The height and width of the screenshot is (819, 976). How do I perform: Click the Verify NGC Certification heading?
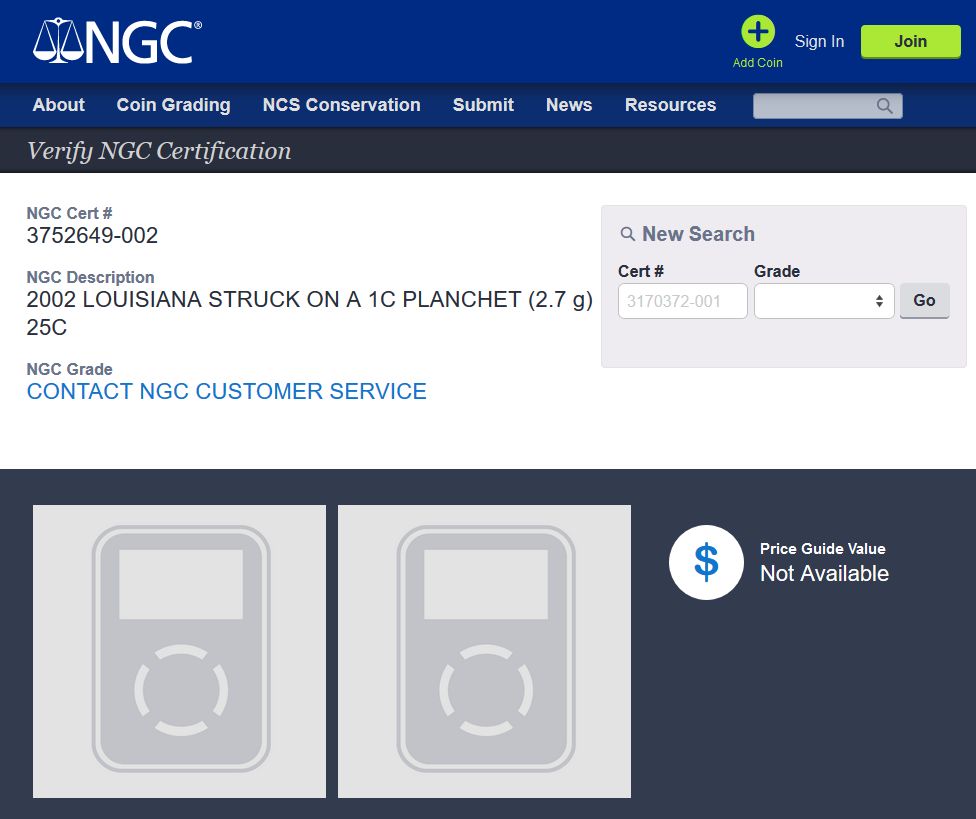[159, 151]
